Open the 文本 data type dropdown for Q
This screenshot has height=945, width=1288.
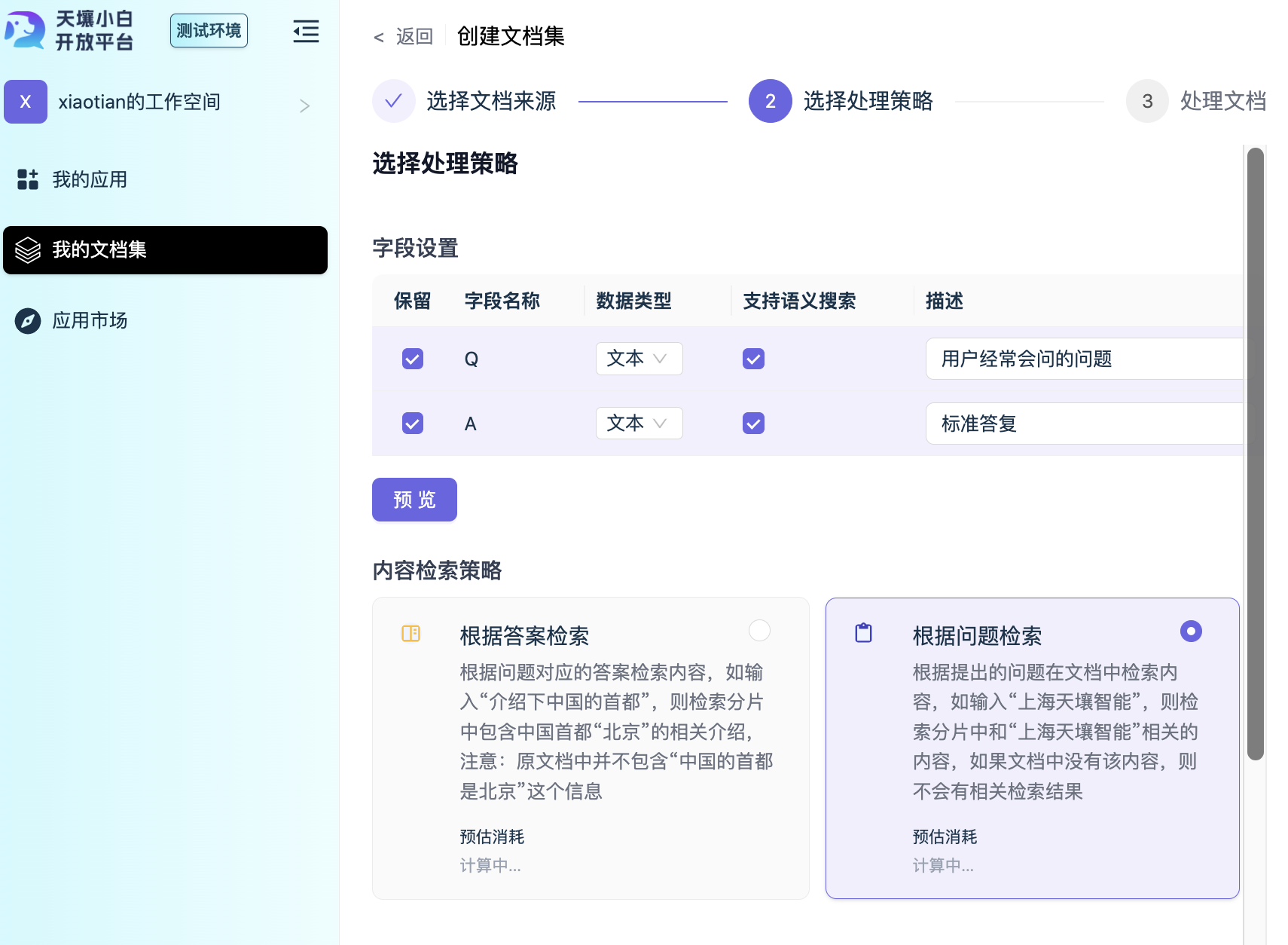coord(639,359)
